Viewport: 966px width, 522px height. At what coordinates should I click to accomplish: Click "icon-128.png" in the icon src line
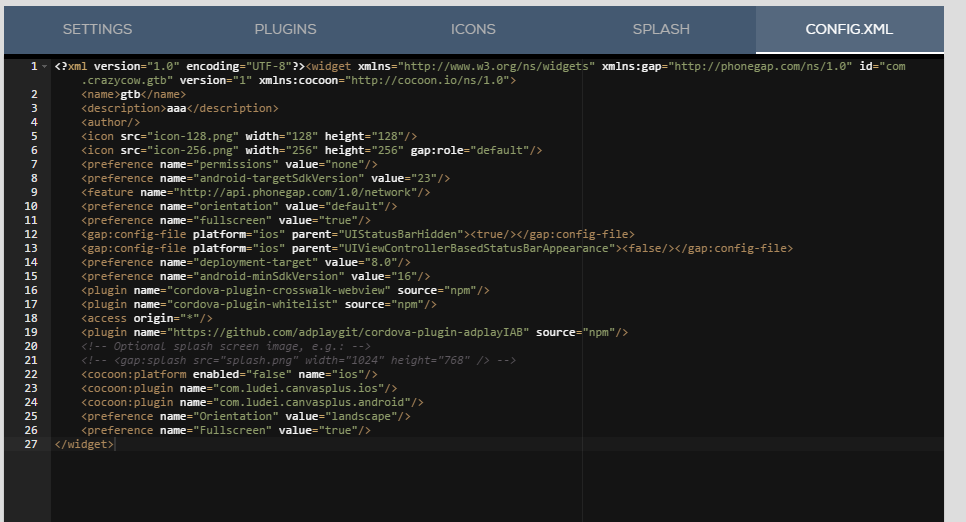point(193,136)
